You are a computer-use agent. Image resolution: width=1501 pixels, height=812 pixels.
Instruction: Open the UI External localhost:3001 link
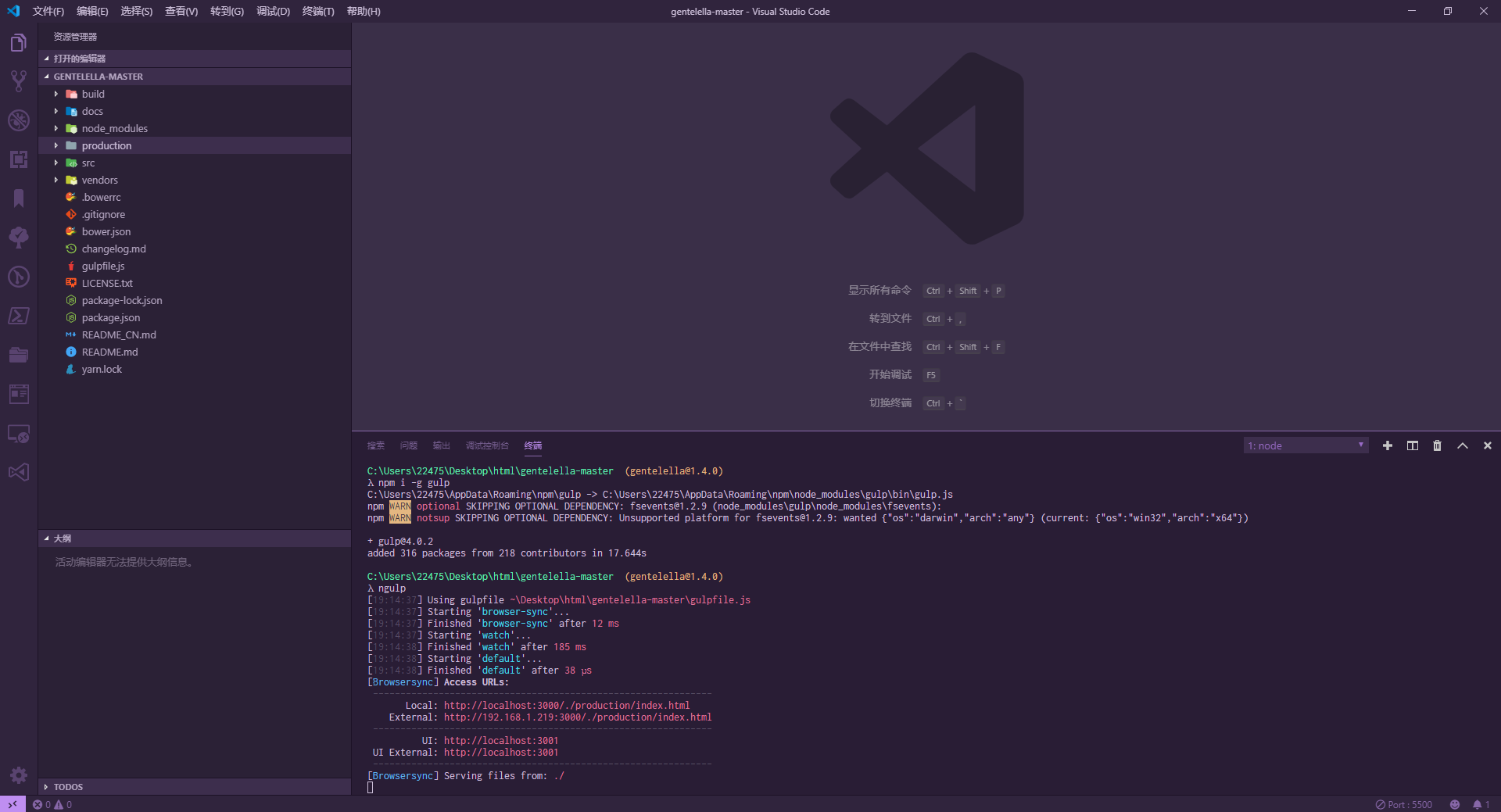point(501,753)
